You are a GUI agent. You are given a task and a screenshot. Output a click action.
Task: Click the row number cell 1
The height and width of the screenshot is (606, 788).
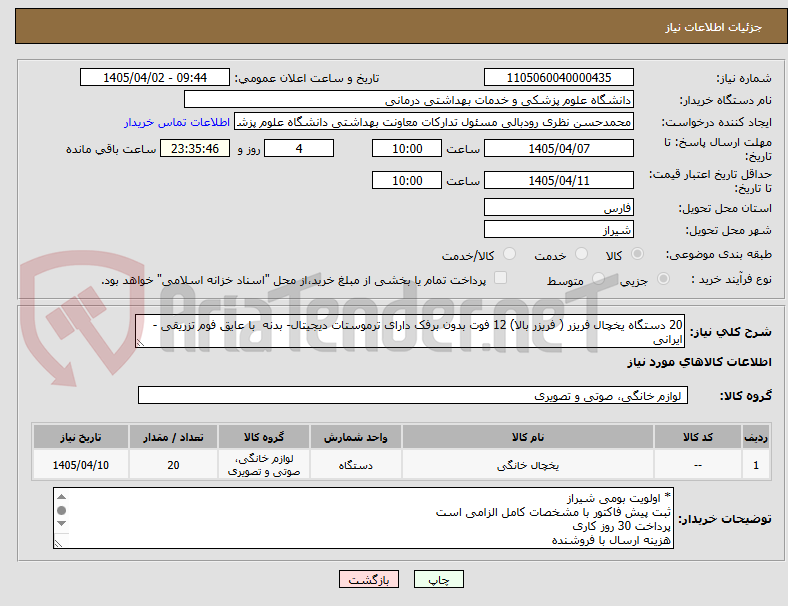[756, 465]
